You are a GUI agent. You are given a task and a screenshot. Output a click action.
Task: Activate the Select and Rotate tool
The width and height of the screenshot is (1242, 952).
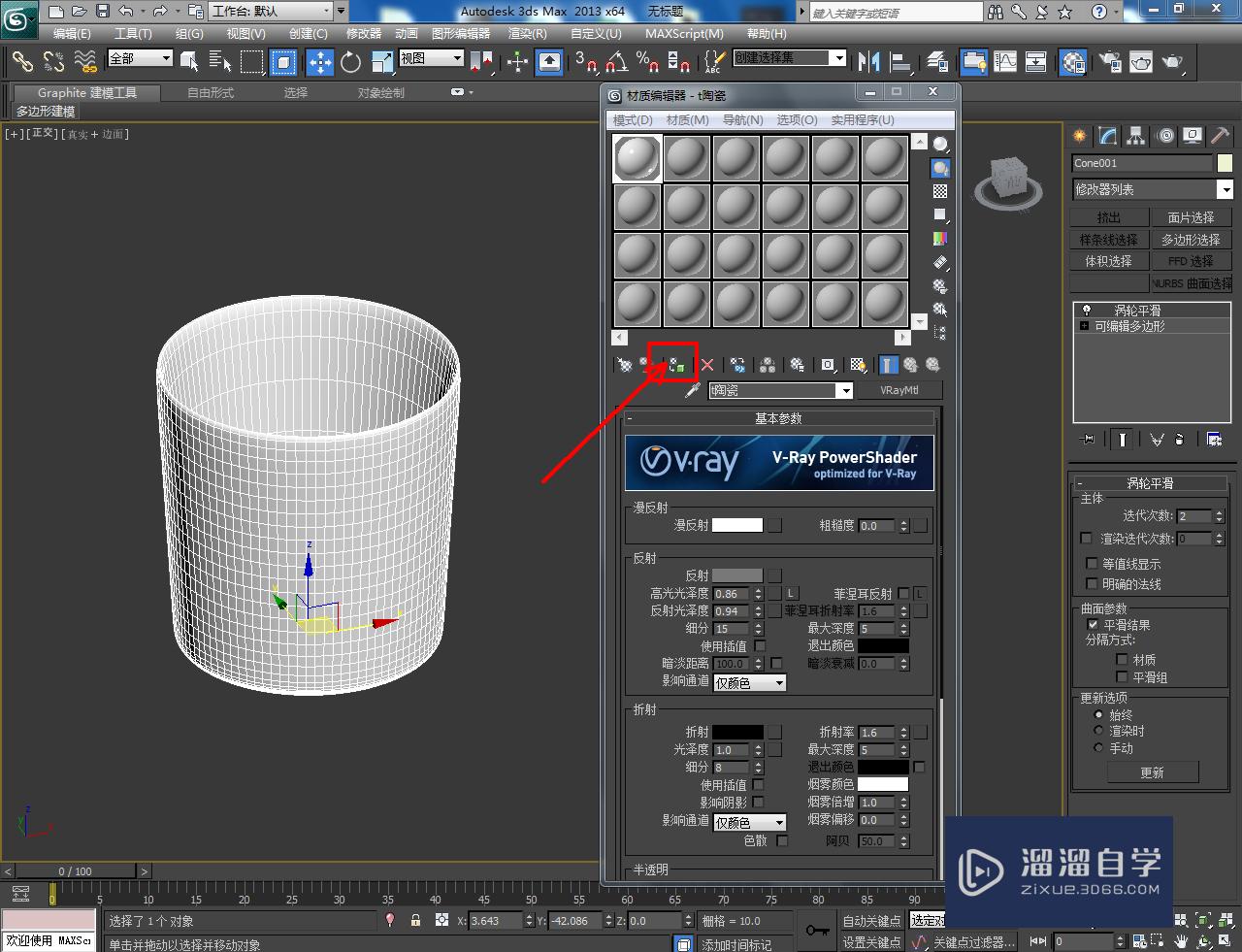tap(350, 62)
